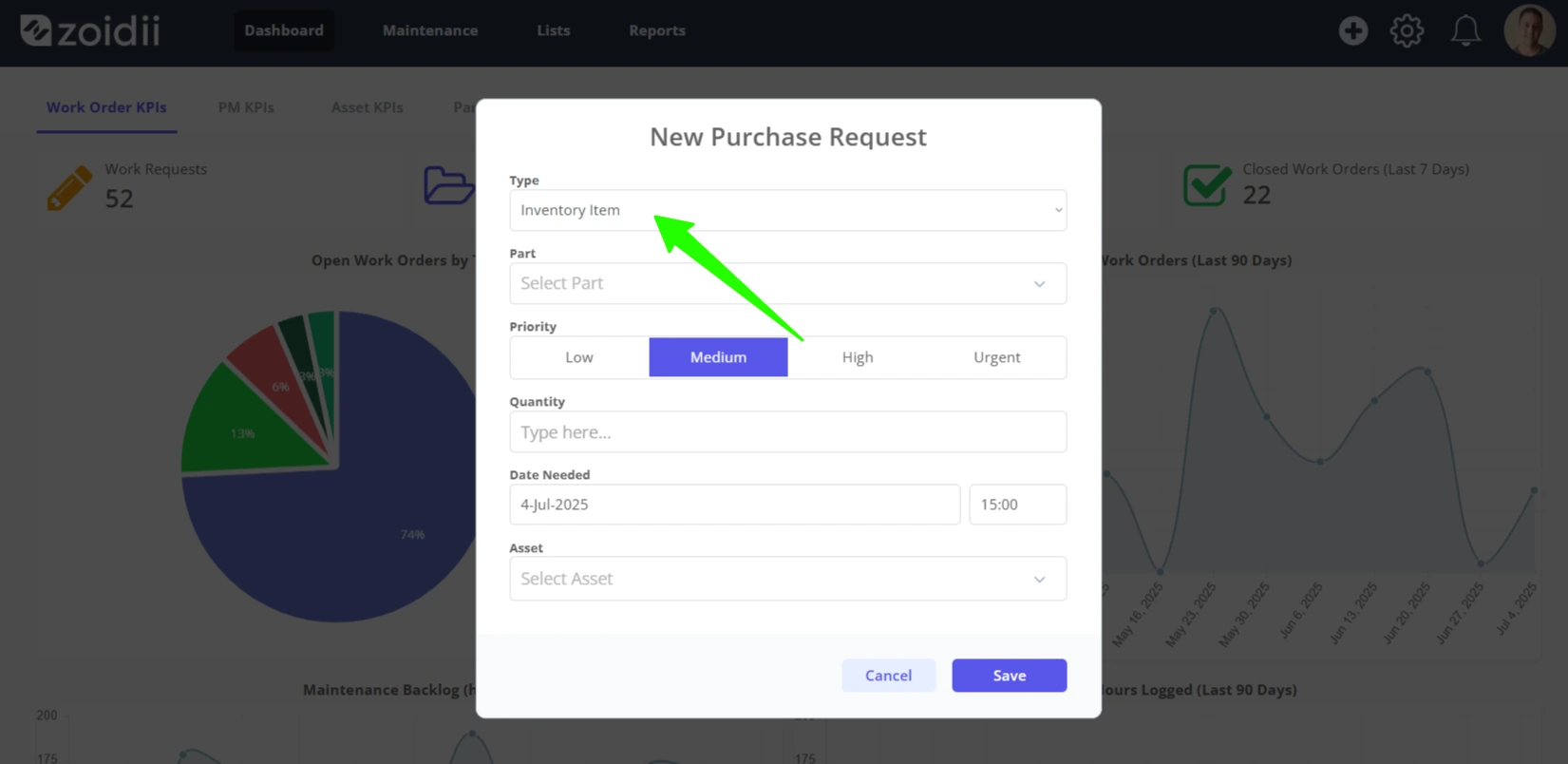Open the notifications bell
1568x764 pixels.
[1465, 30]
